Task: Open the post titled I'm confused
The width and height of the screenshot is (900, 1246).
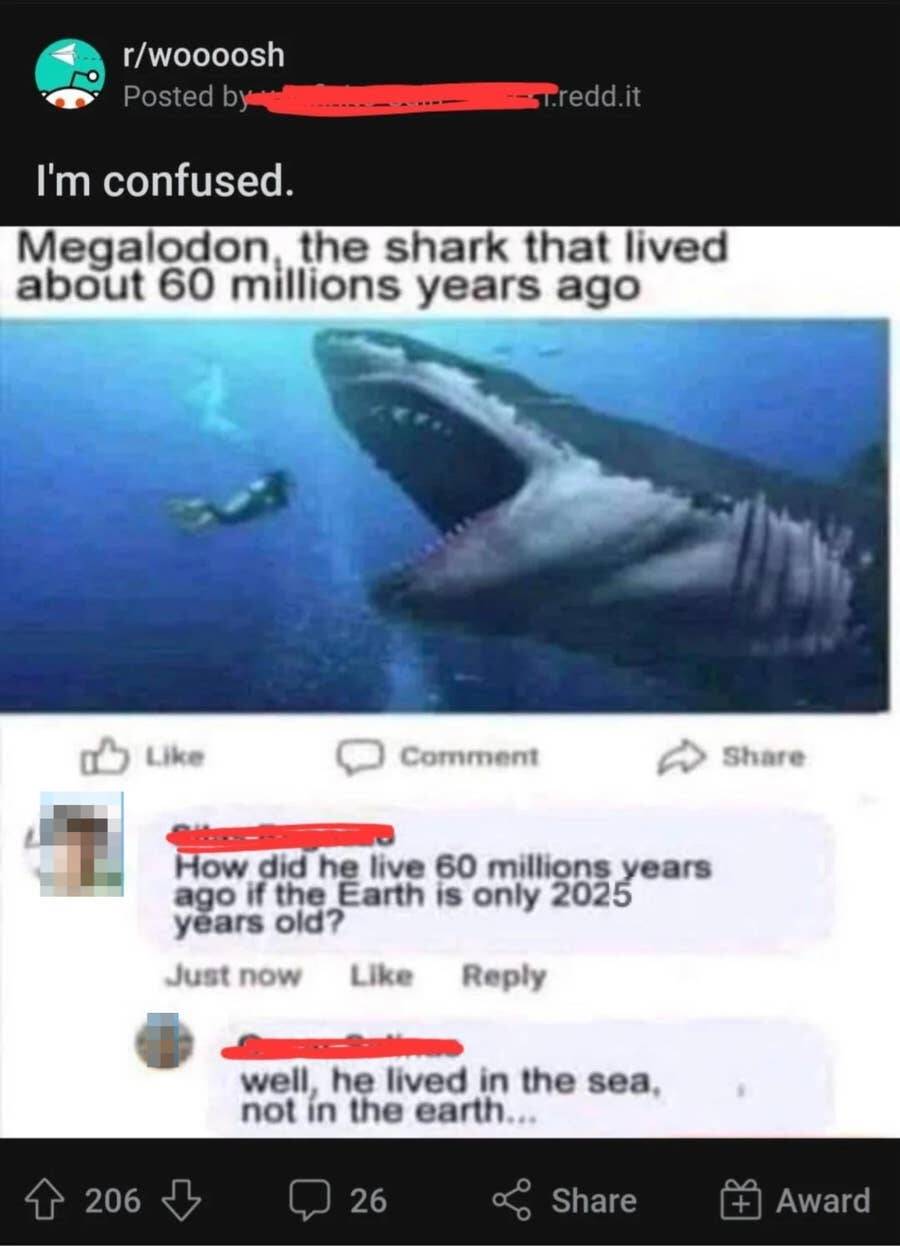Action: point(165,182)
